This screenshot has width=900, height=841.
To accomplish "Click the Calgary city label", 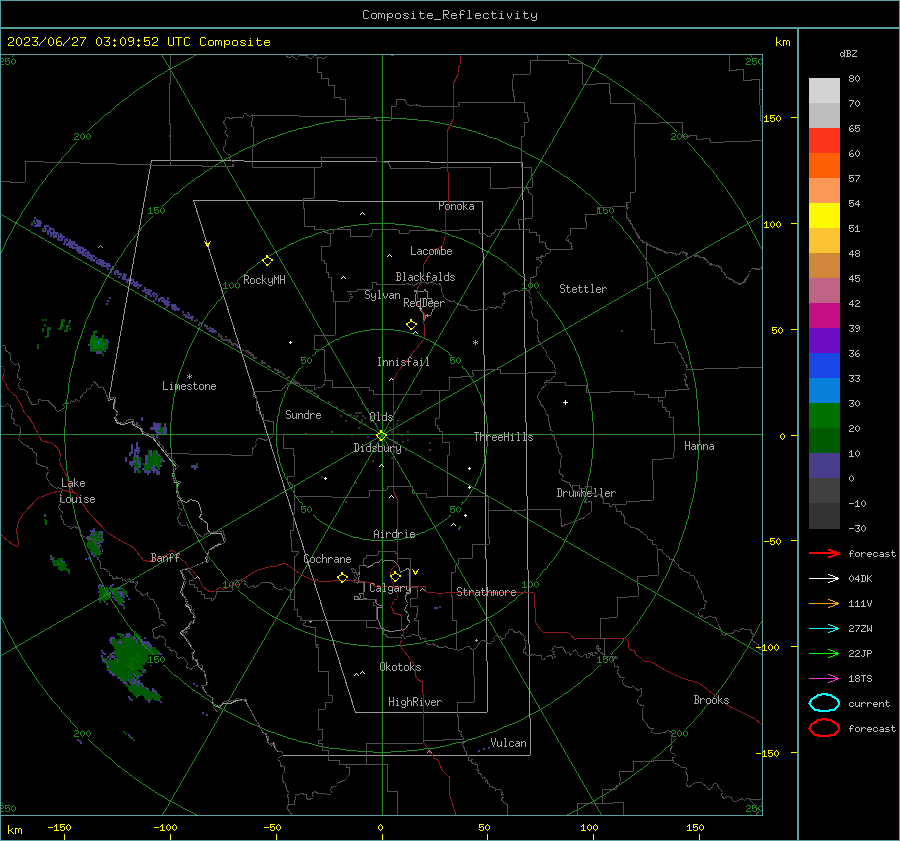I will click(x=390, y=588).
